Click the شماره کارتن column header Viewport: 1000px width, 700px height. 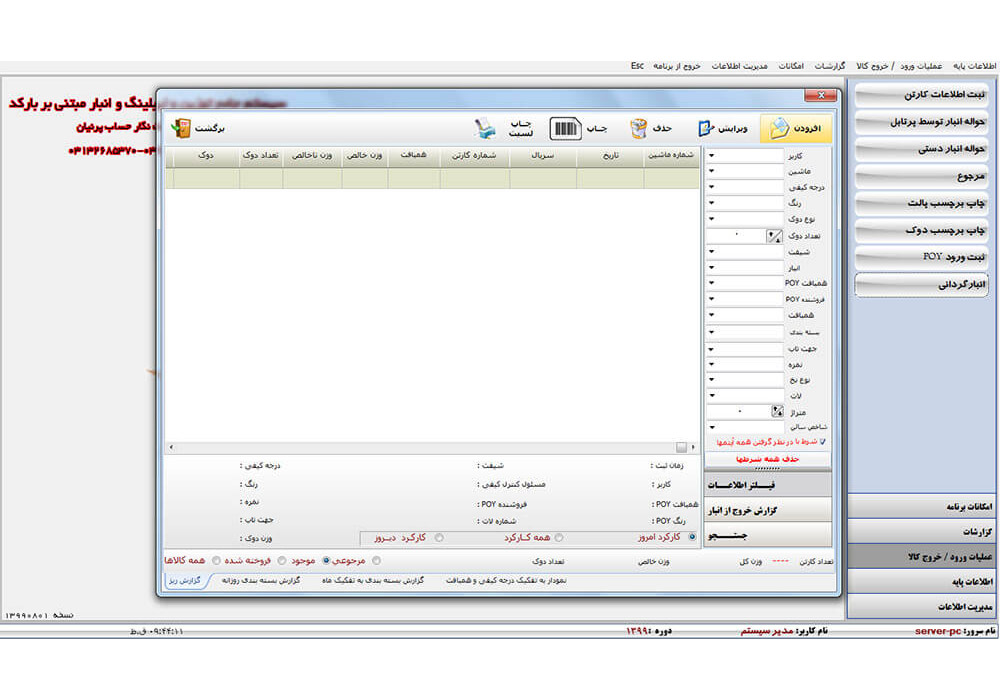tap(474, 156)
